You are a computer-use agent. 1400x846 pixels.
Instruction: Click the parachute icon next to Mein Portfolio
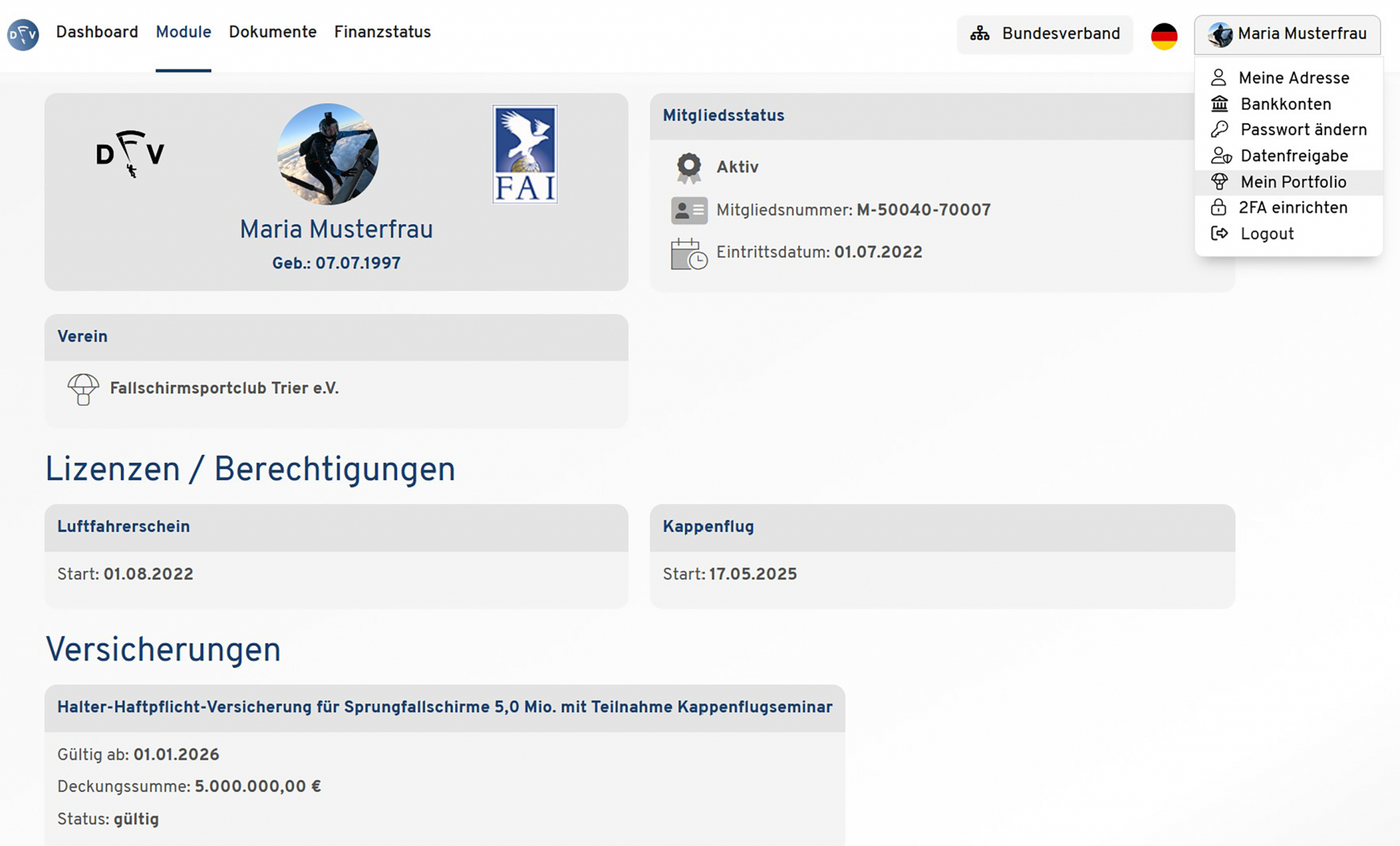(x=1220, y=182)
